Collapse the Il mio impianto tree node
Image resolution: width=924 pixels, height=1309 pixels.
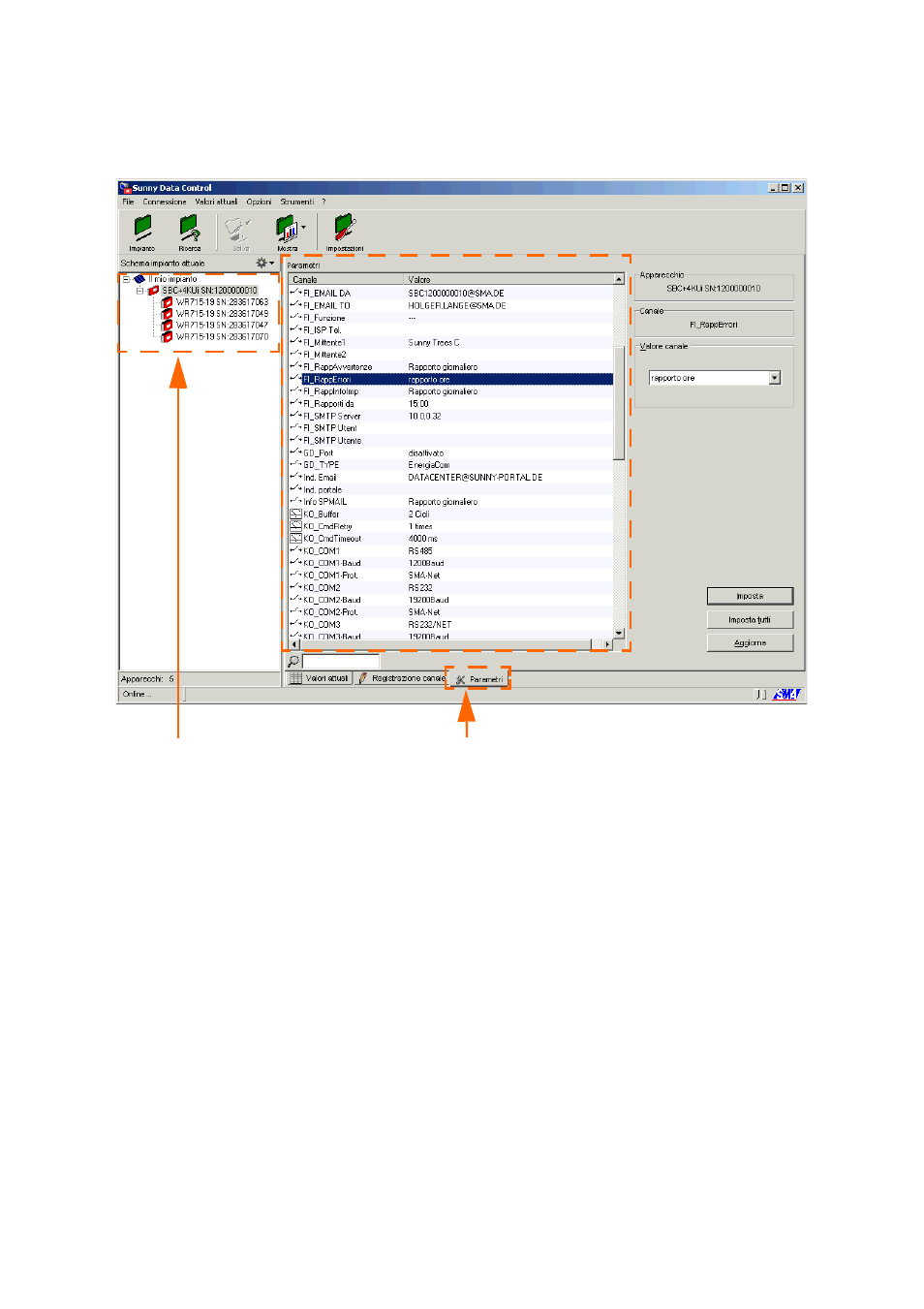[126, 279]
